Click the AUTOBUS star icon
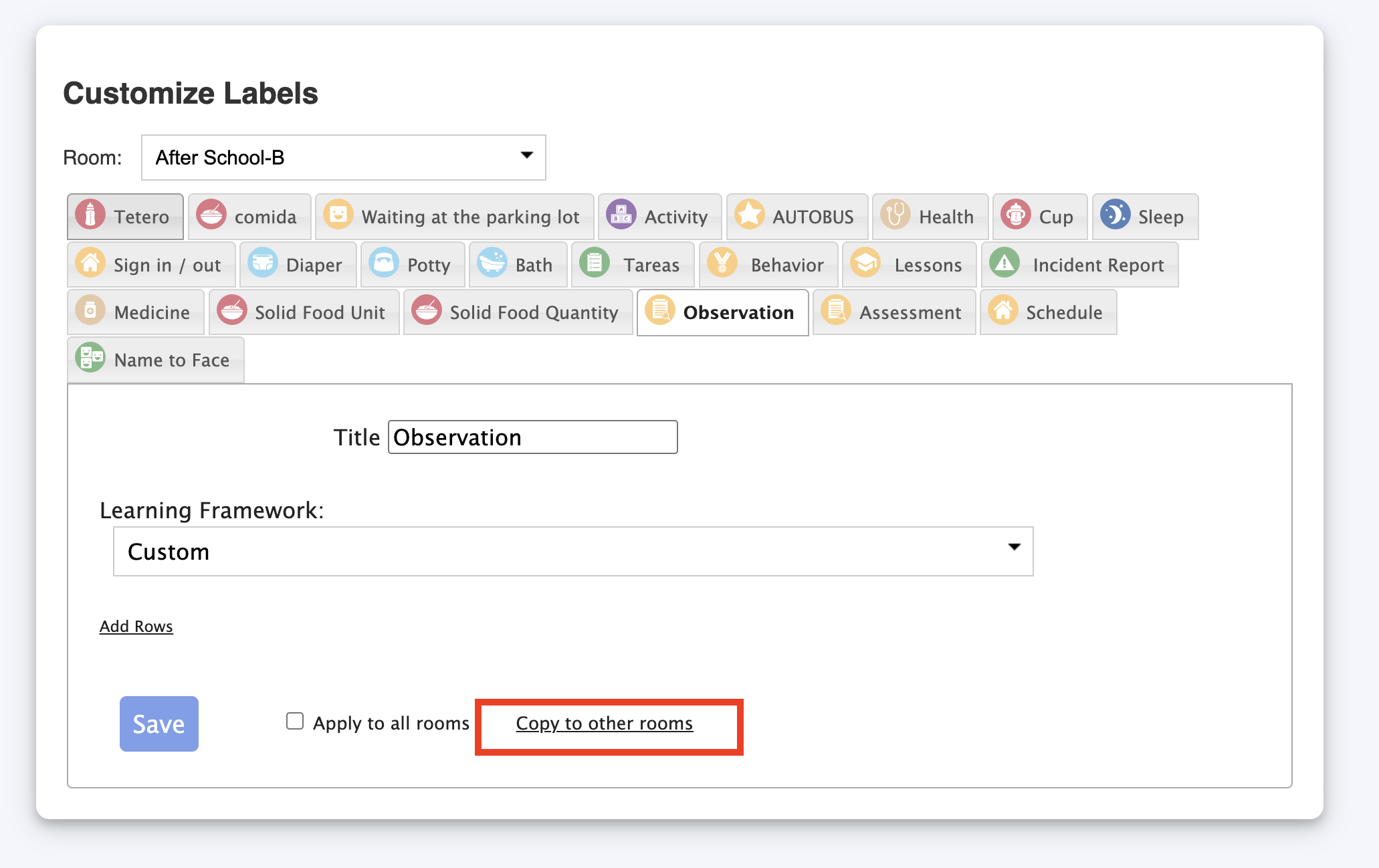This screenshot has height=868, width=1379. pos(749,215)
